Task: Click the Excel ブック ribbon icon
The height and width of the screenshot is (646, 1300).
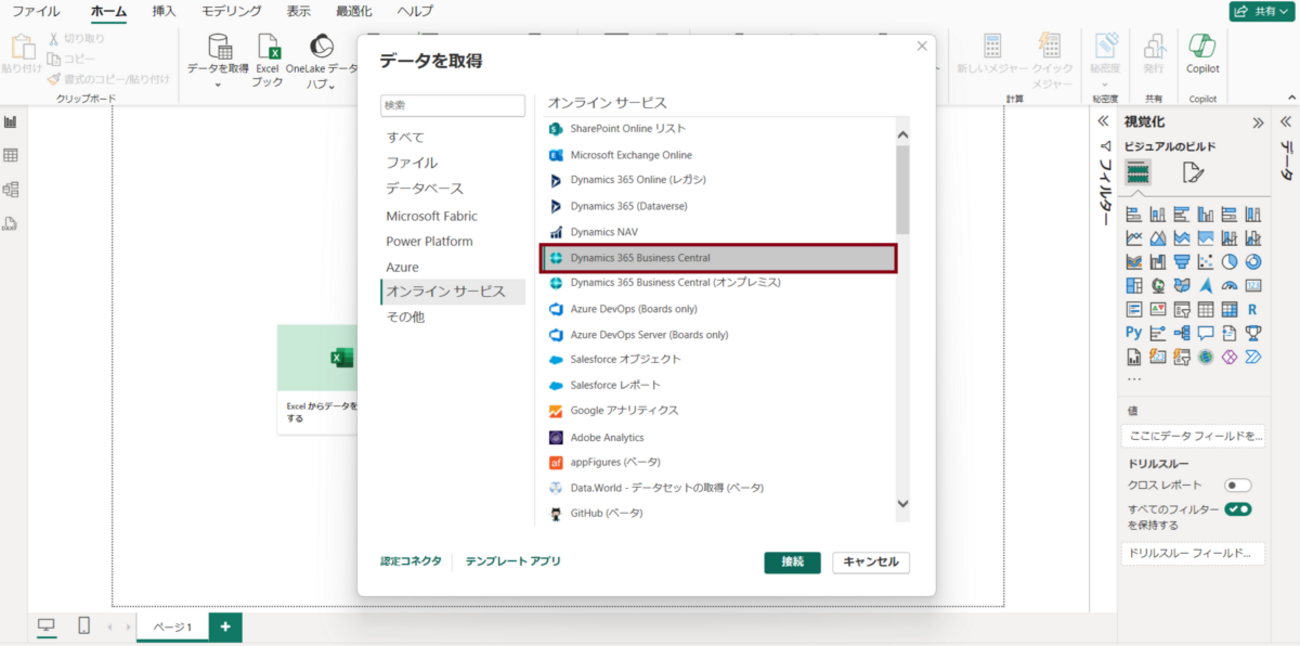Action: point(268,46)
